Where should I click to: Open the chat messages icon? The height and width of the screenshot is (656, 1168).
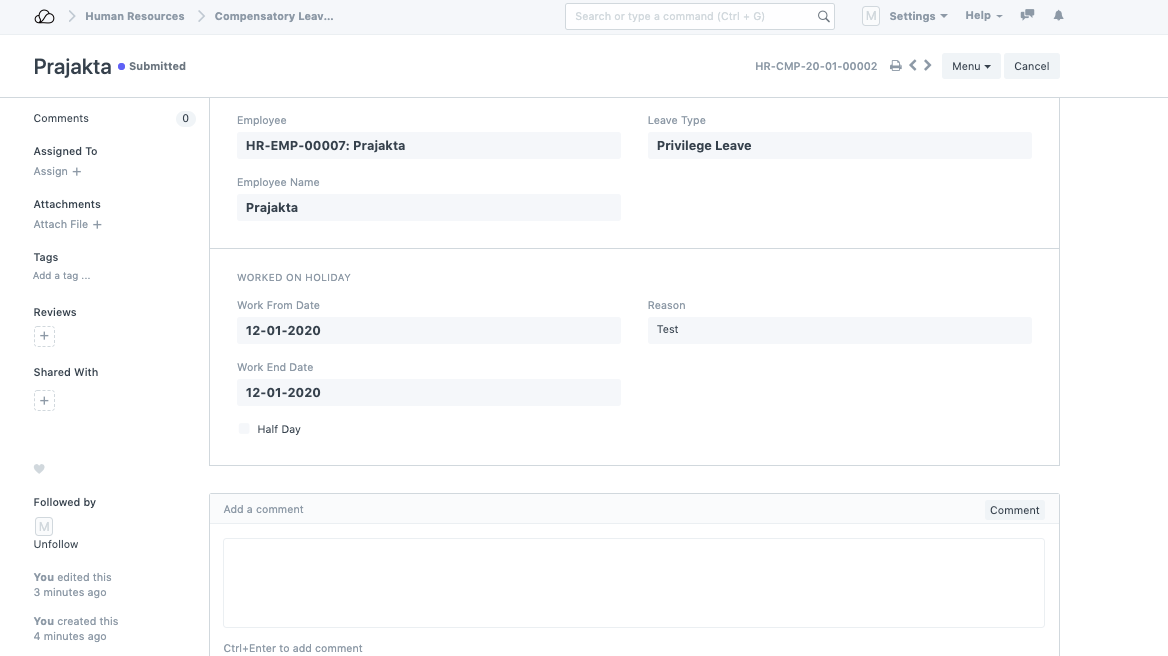coord(1027,16)
